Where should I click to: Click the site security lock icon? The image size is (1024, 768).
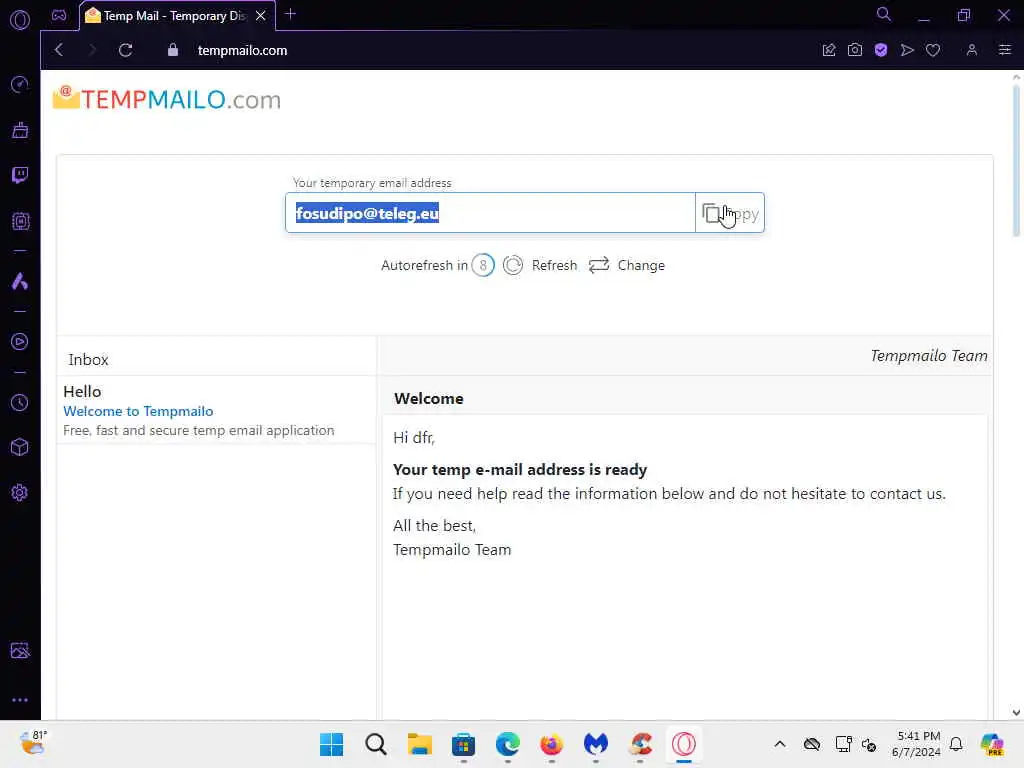point(172,50)
